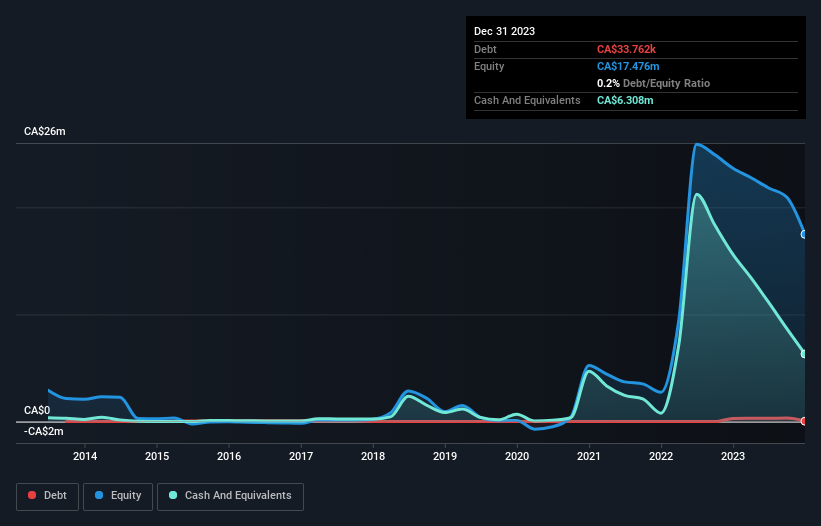Click the 2017 x-axis label
Screen dimensions: 821x526
pyautogui.click(x=301, y=456)
